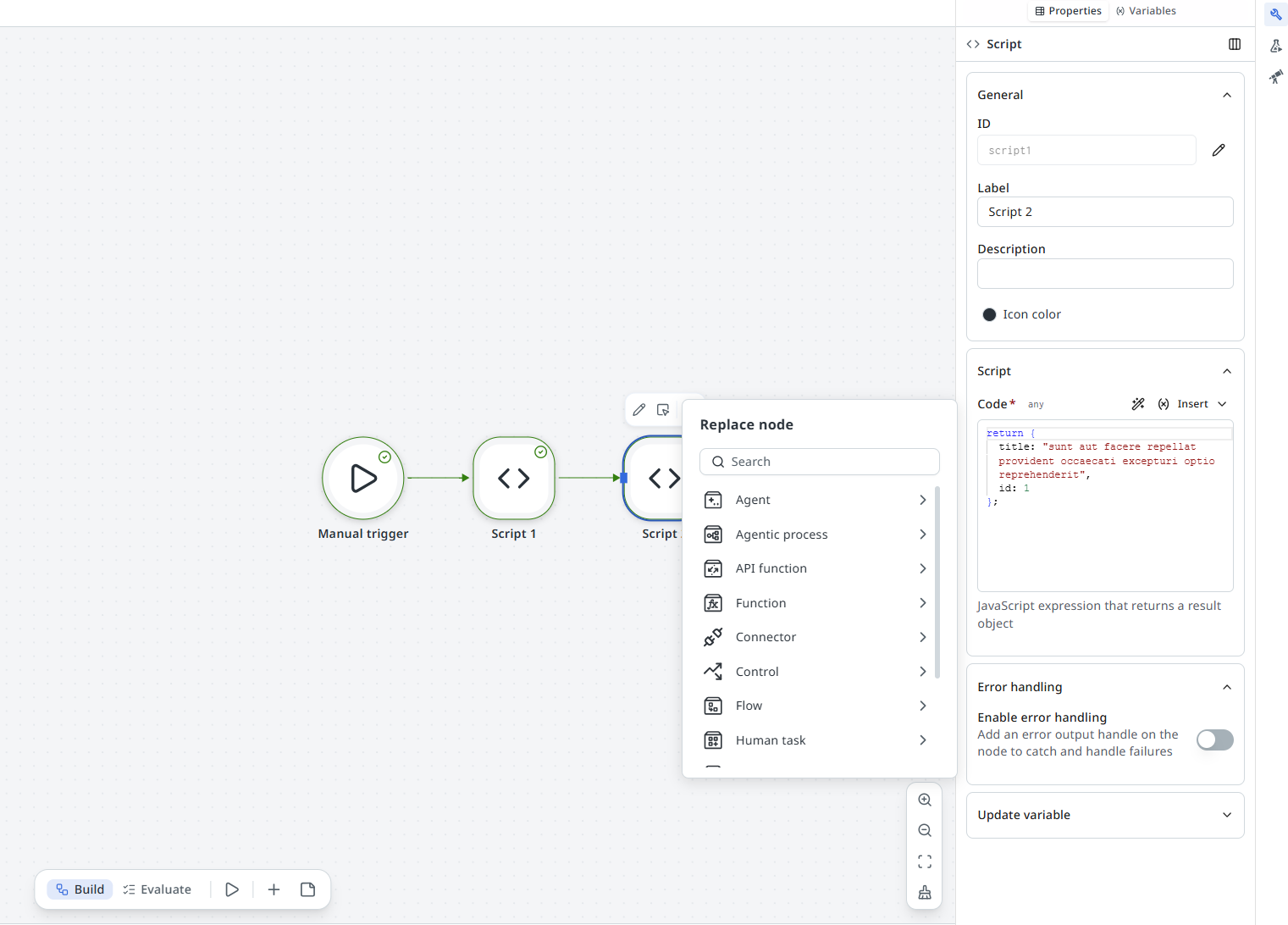This screenshot has width=1288, height=925.
Task: Click the Agent category icon
Action: (713, 500)
